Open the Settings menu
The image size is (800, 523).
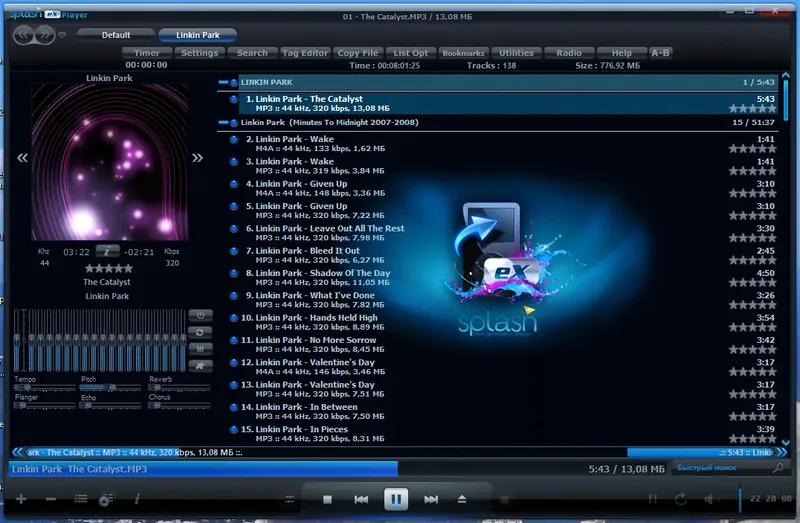click(x=199, y=53)
